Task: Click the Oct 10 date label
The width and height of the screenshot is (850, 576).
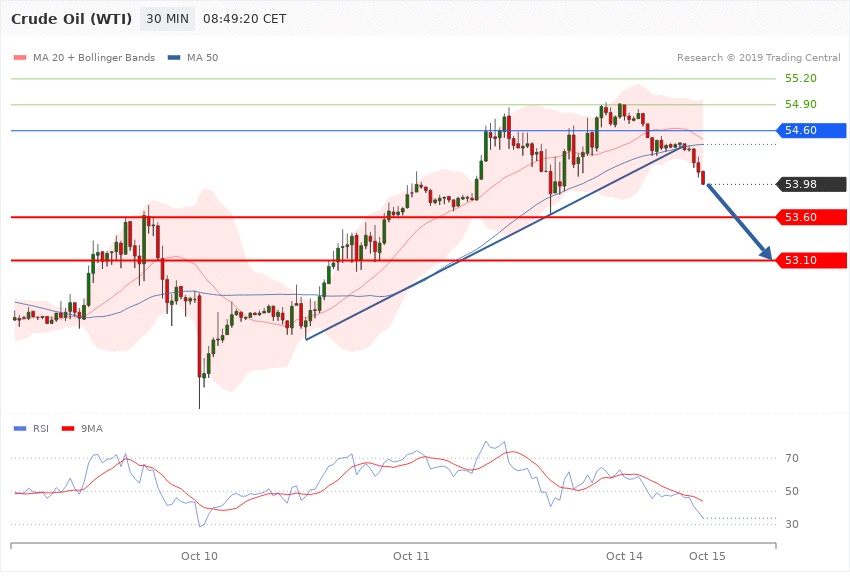Action: click(x=199, y=555)
